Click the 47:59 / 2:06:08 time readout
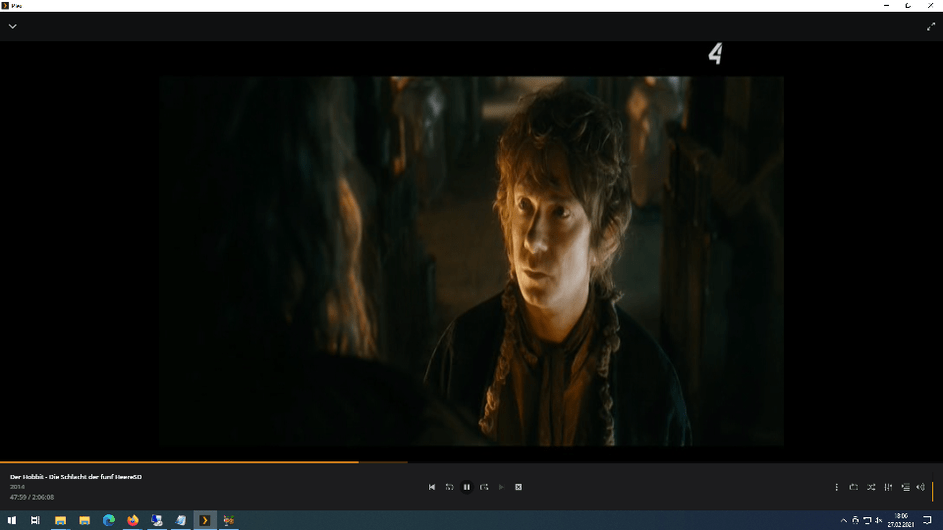Viewport: 943px width, 530px height. 32,498
